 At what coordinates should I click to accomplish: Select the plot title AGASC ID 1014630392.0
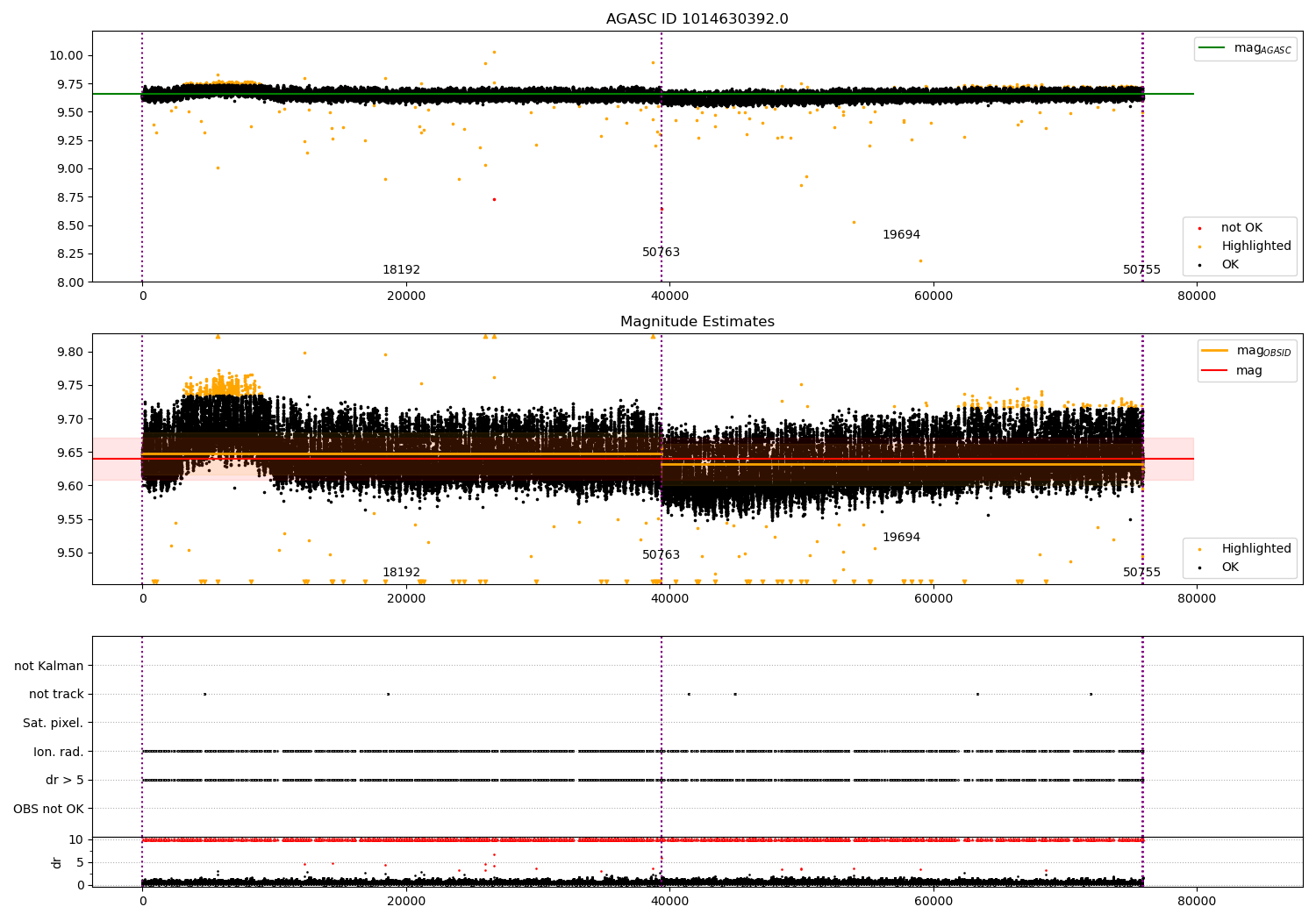697,19
